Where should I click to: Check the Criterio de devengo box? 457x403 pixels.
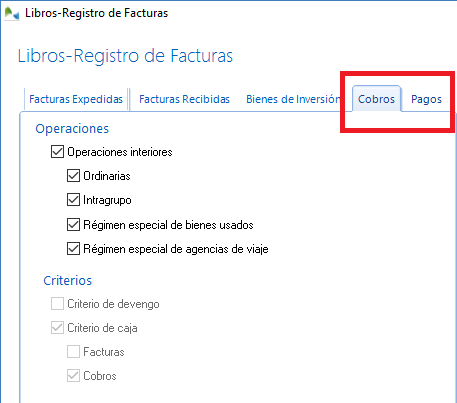point(57,304)
